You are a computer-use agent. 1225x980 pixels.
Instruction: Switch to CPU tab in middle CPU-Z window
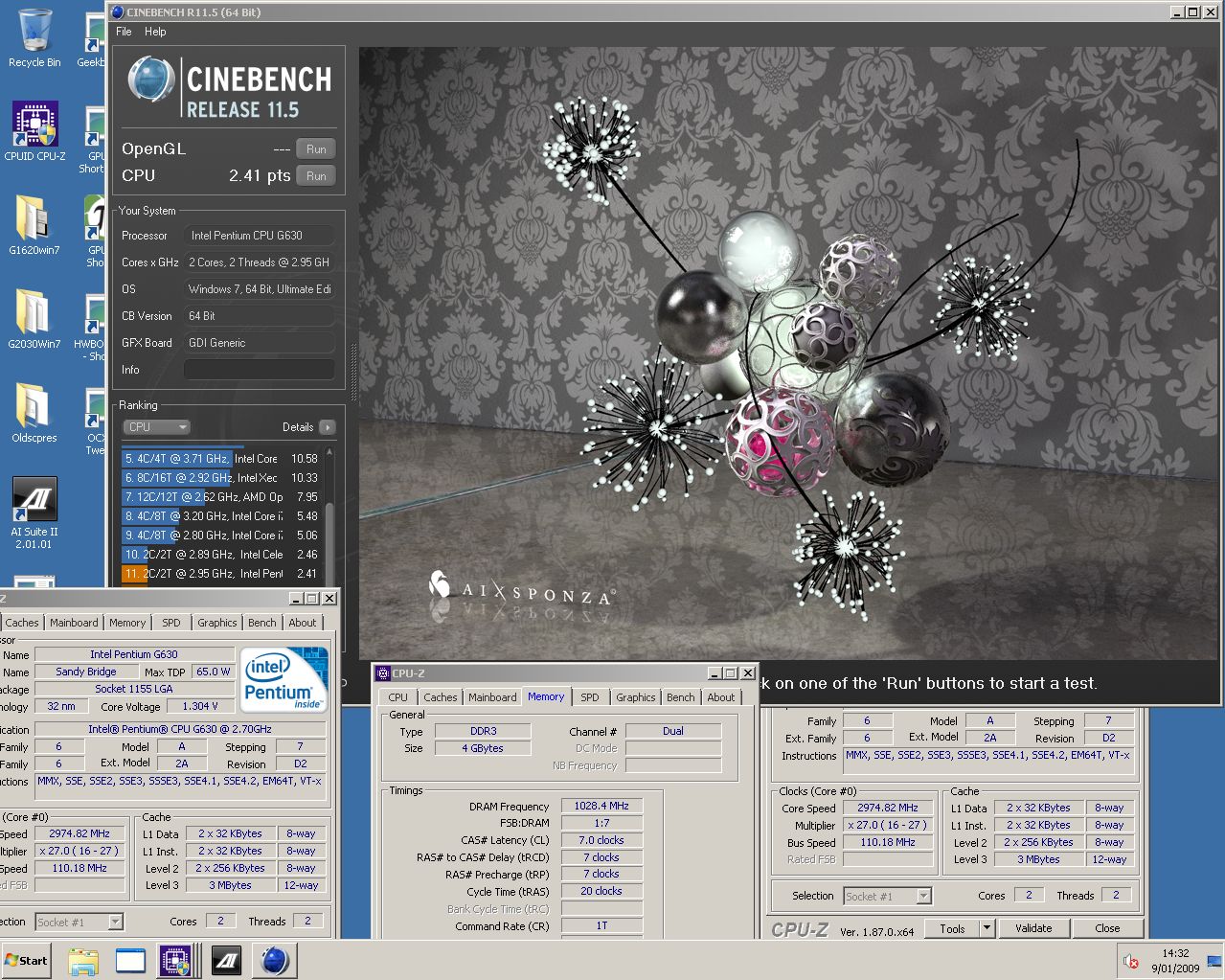(398, 697)
